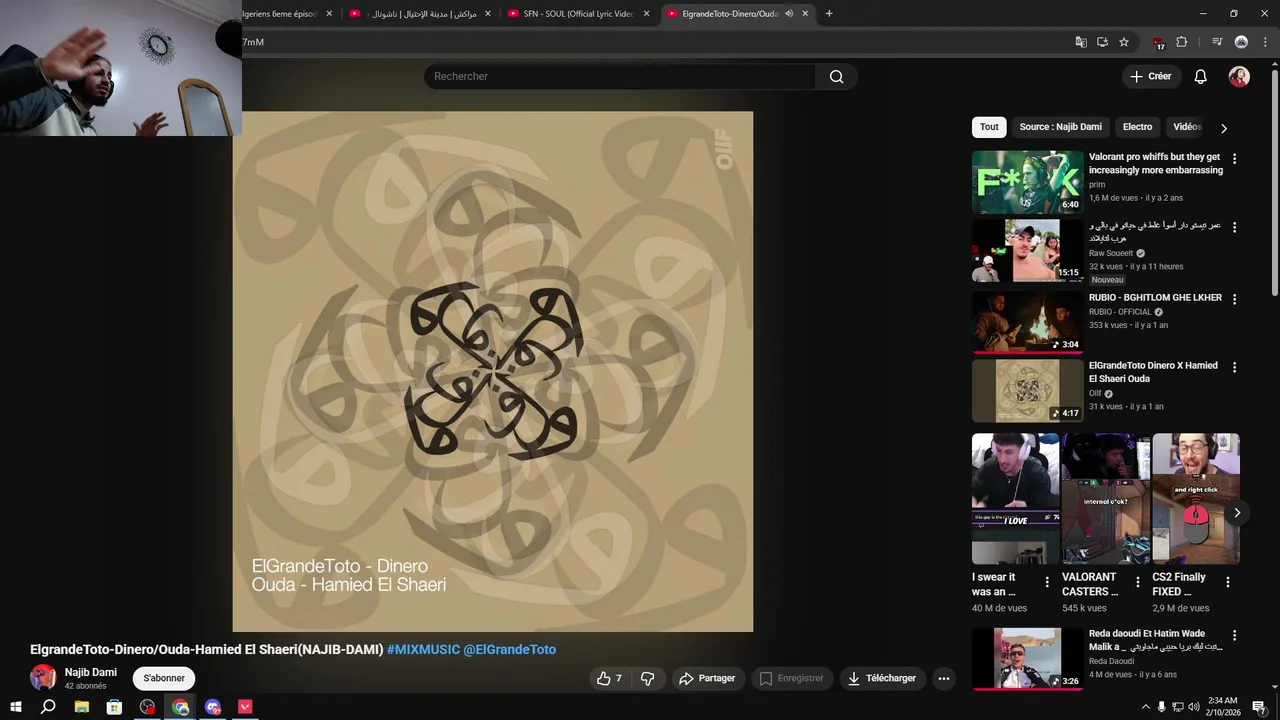1280x720 pixels.
Task: Show more filter chips with right arrow
Action: (1223, 128)
